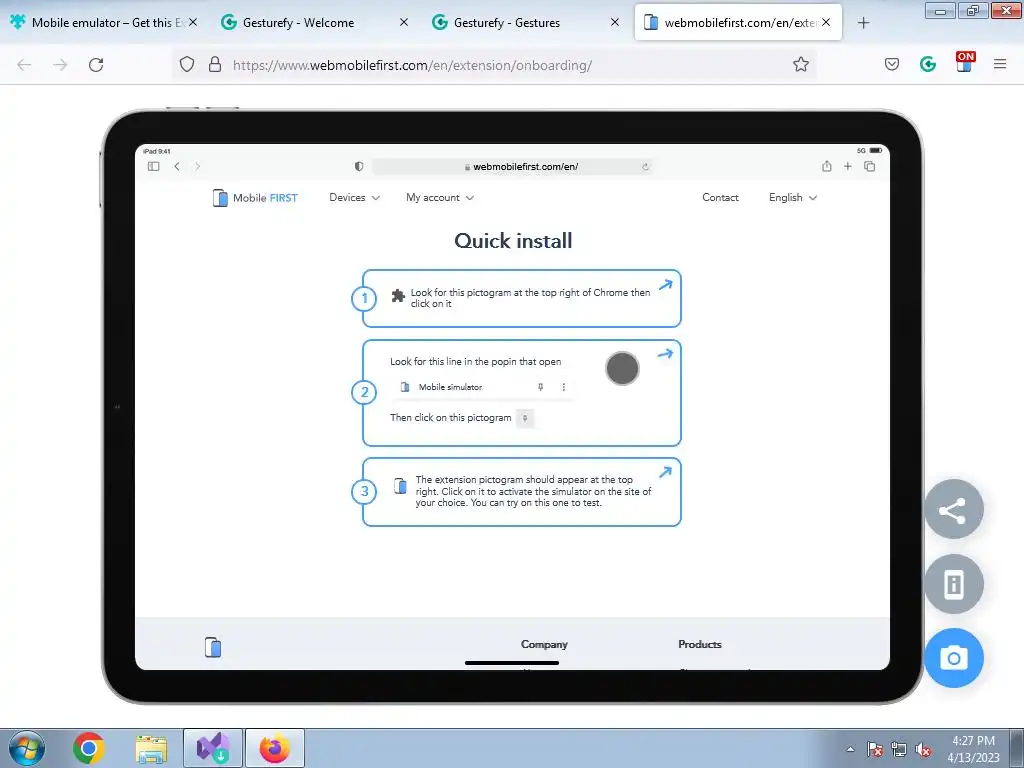Image resolution: width=1024 pixels, height=768 pixels.
Task: Click the phone pictogram in step 3
Action: [401, 486]
